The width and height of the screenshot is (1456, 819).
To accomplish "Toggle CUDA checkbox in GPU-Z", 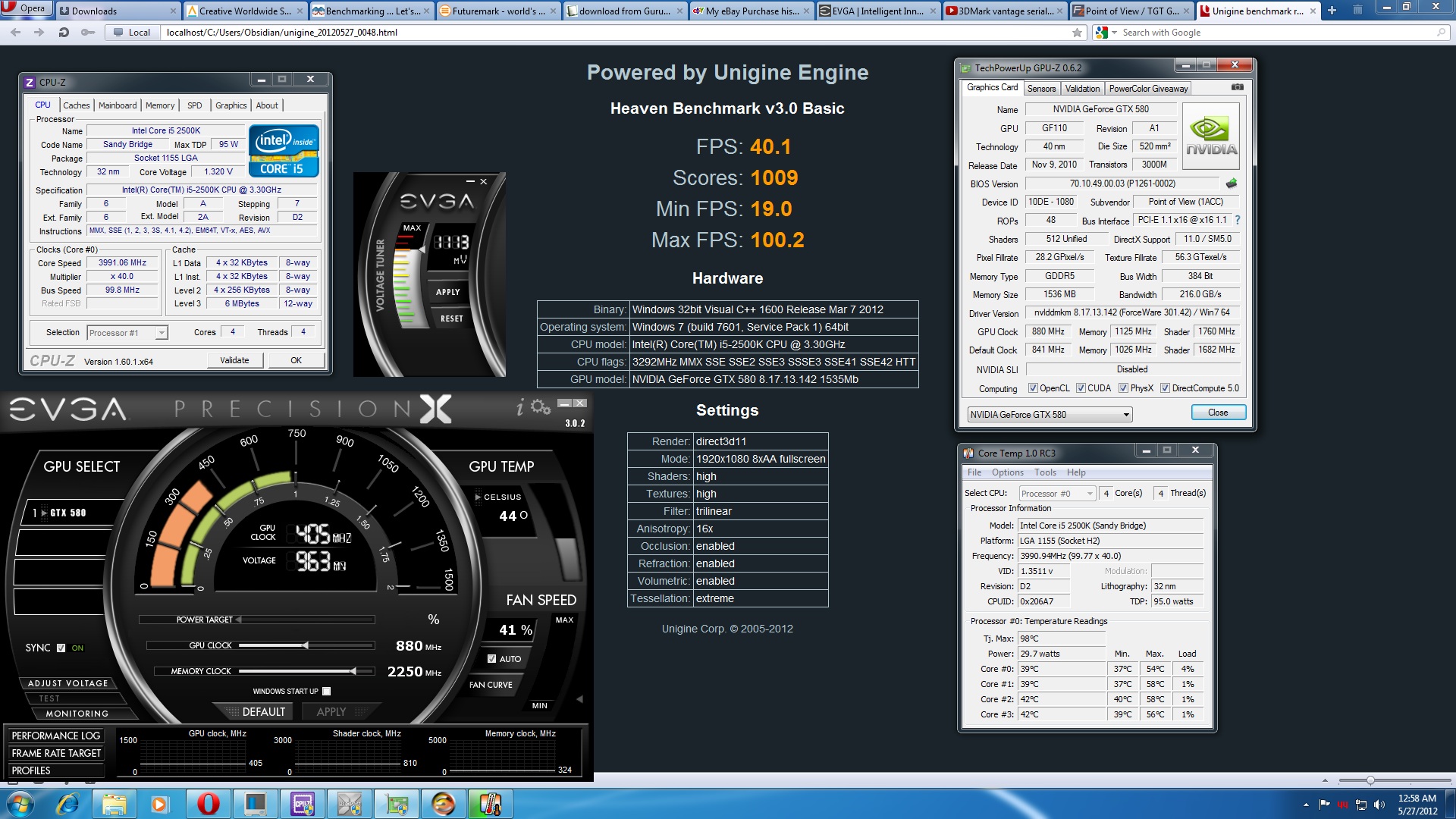I will coord(1081,388).
